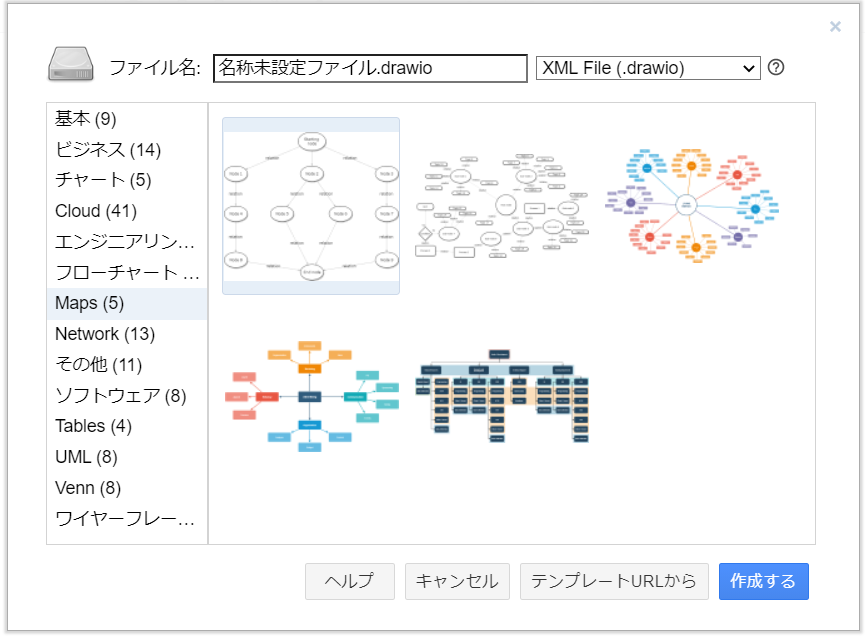Click the help question mark icon
The image size is (865, 639).
pyautogui.click(x=777, y=67)
